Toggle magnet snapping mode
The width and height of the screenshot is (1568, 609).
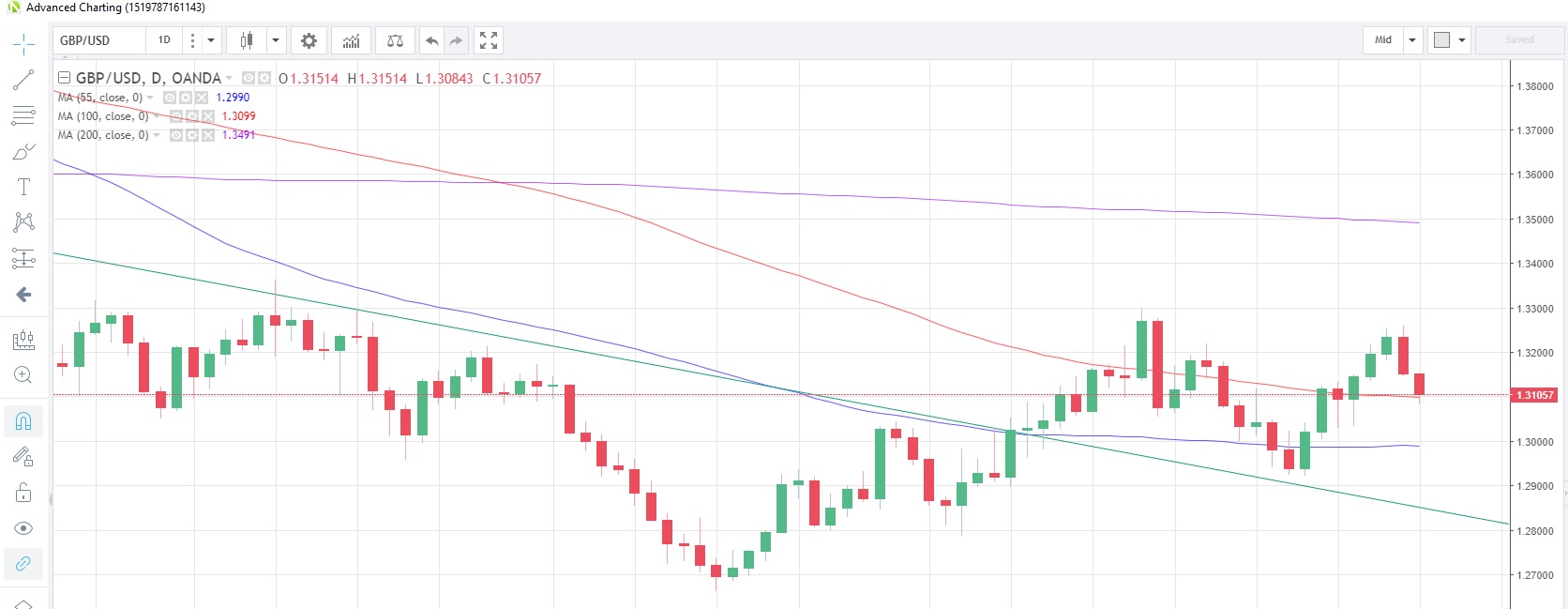pyautogui.click(x=23, y=420)
